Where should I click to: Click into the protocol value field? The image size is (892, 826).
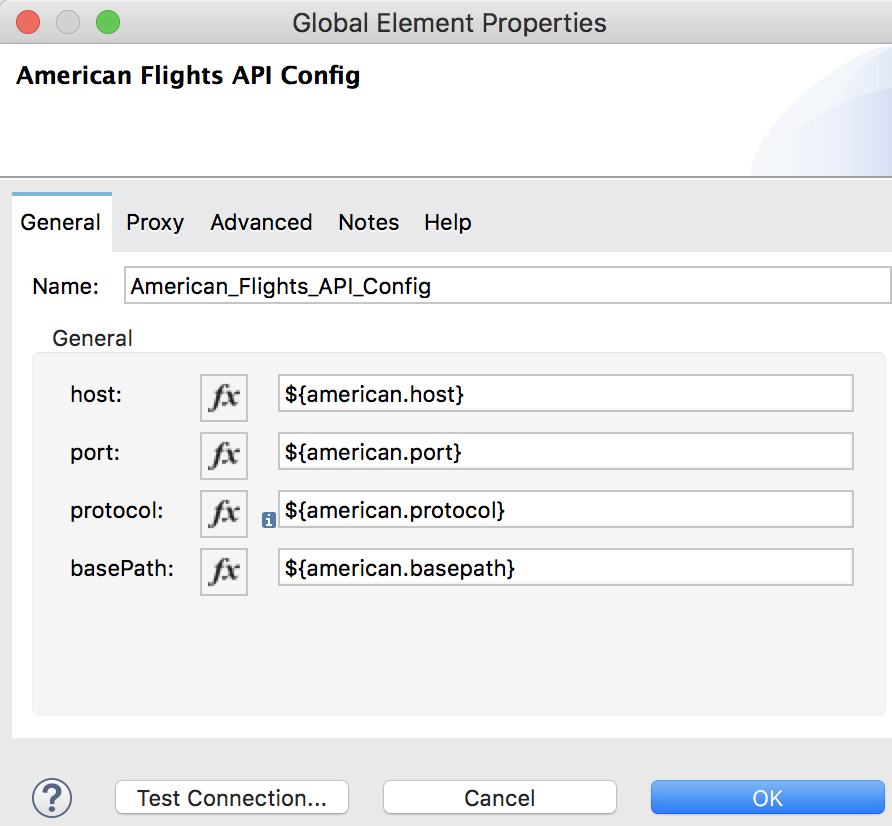point(565,509)
